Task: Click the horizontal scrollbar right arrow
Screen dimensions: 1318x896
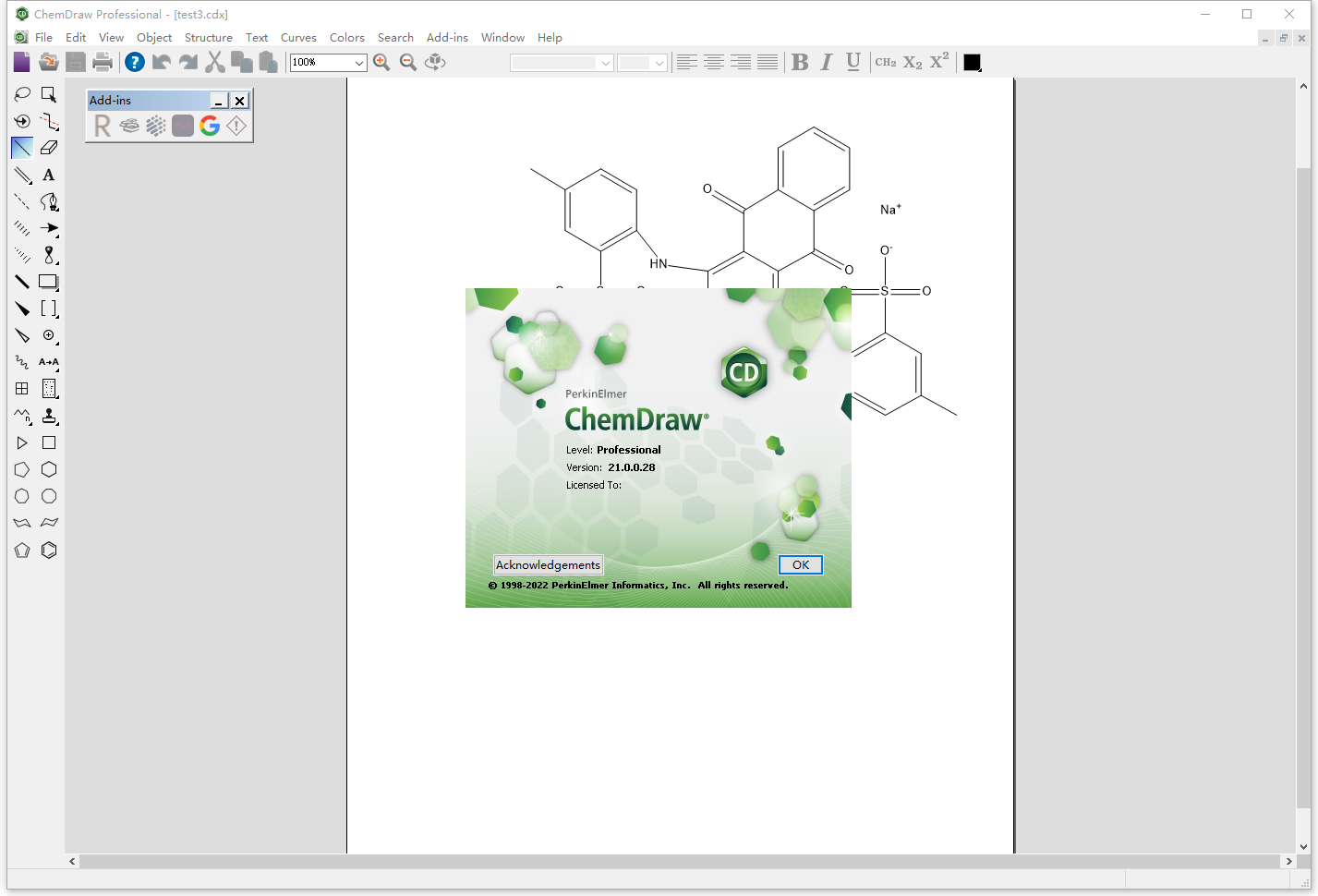Action: pyautogui.click(x=1288, y=861)
